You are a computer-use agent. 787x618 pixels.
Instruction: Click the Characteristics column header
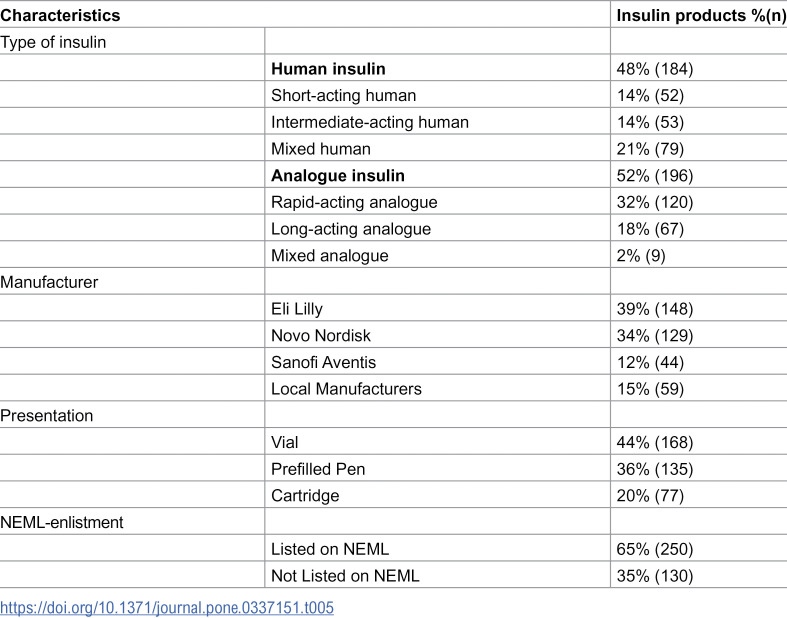[60, 16]
